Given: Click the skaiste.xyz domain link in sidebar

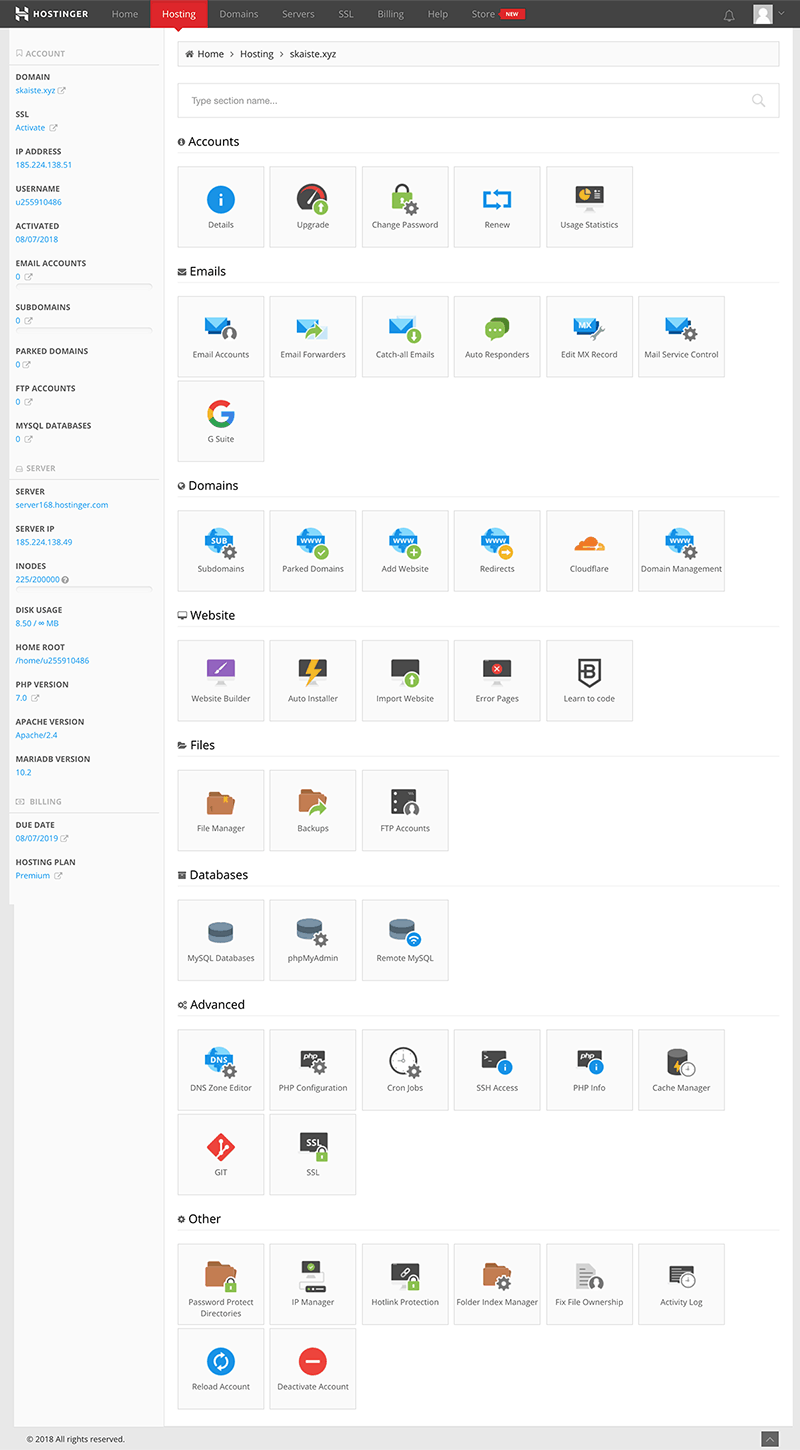Looking at the screenshot, I should point(36,90).
